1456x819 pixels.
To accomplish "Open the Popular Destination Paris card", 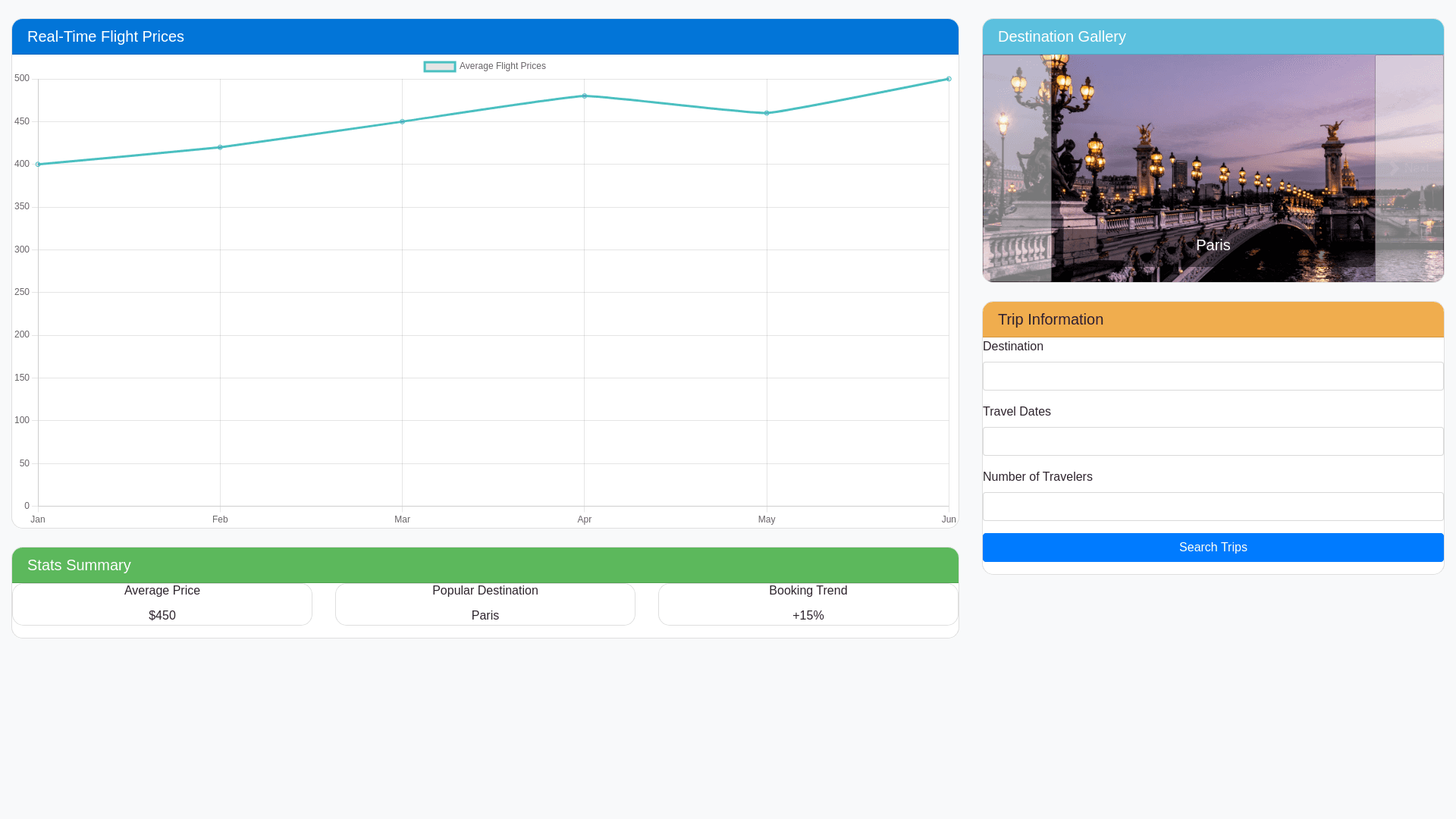I will (x=485, y=604).
